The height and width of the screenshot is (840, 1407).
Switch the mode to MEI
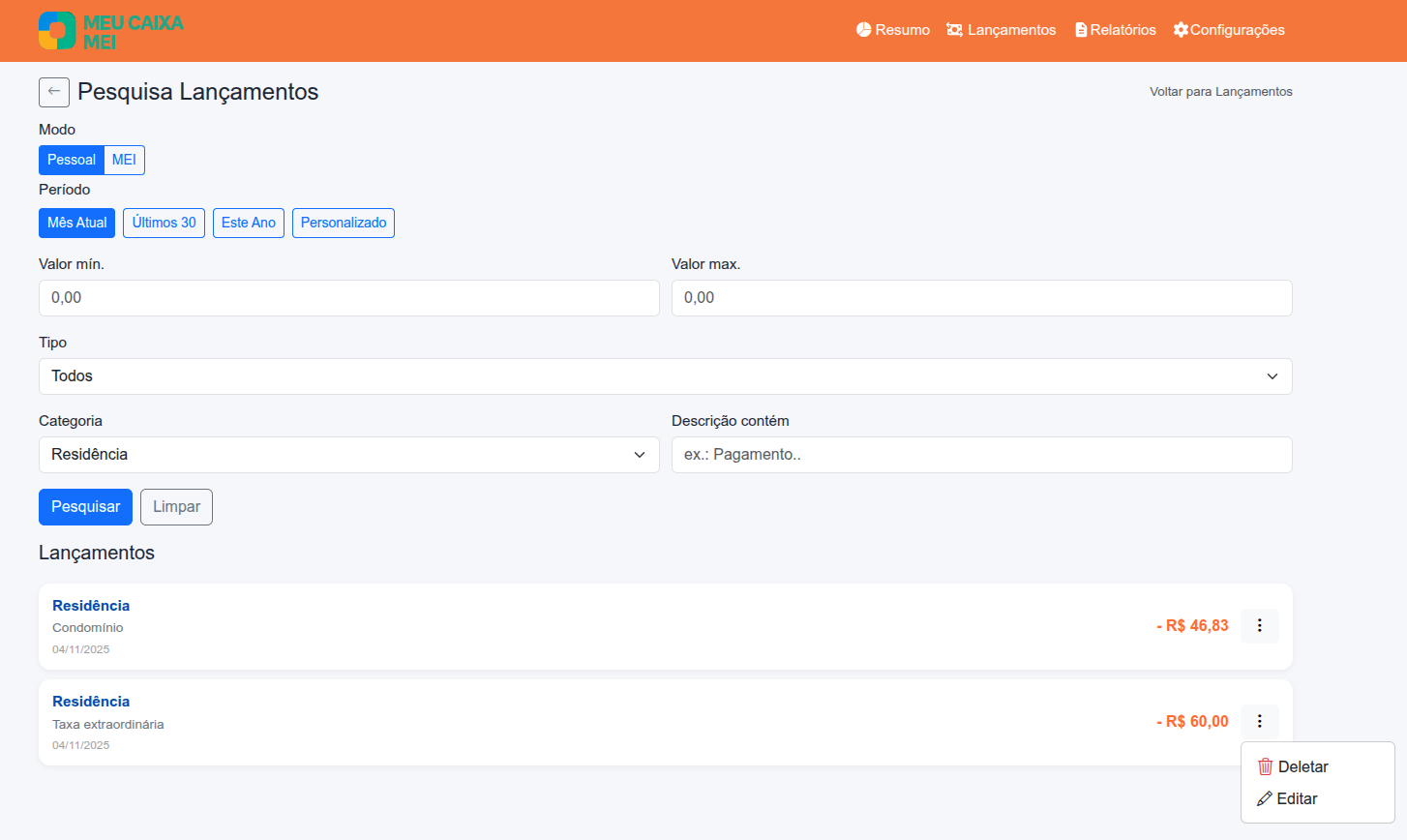pyautogui.click(x=124, y=160)
